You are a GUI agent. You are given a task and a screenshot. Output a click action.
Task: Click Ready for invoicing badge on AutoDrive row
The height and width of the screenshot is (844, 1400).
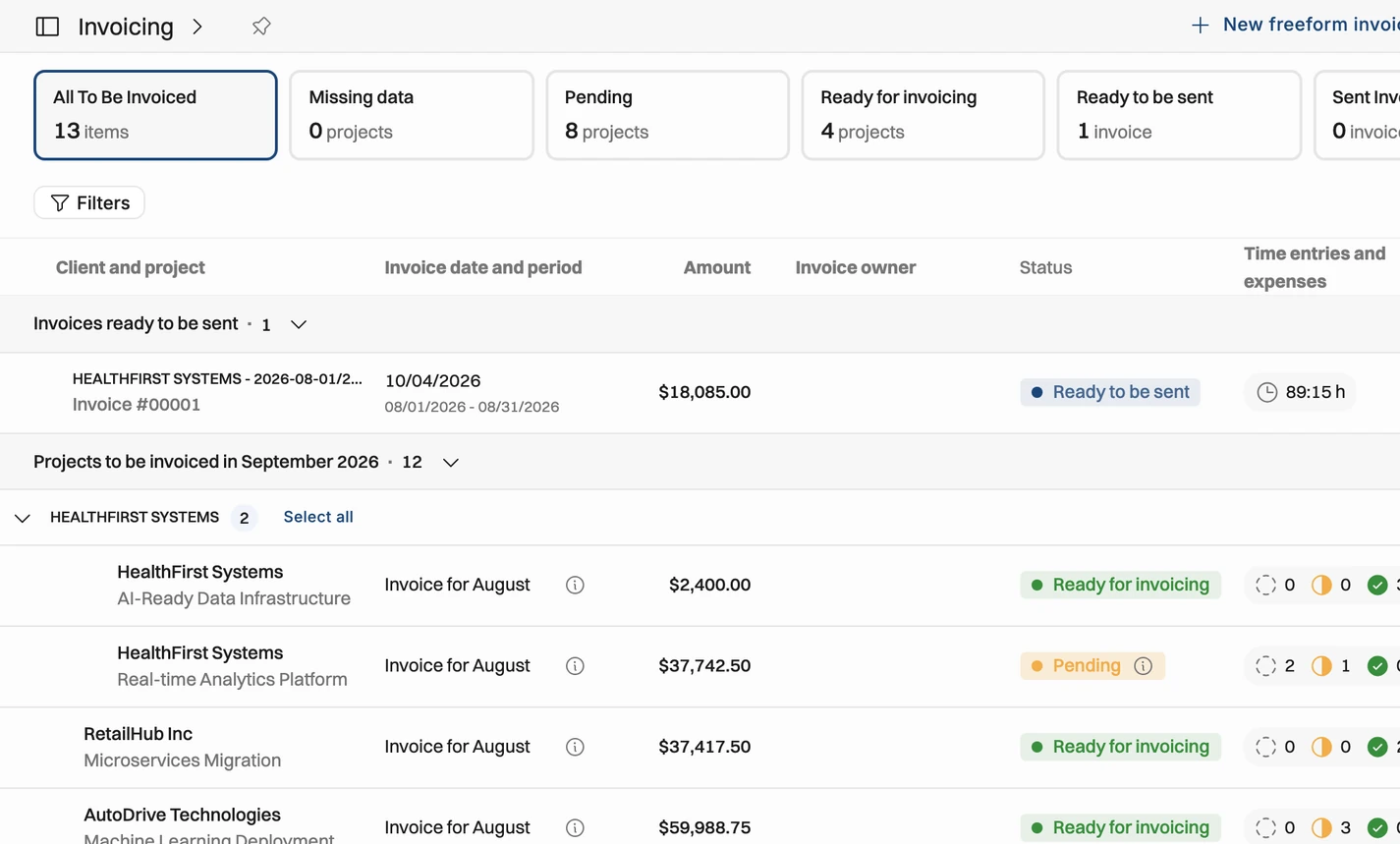pos(1120,828)
